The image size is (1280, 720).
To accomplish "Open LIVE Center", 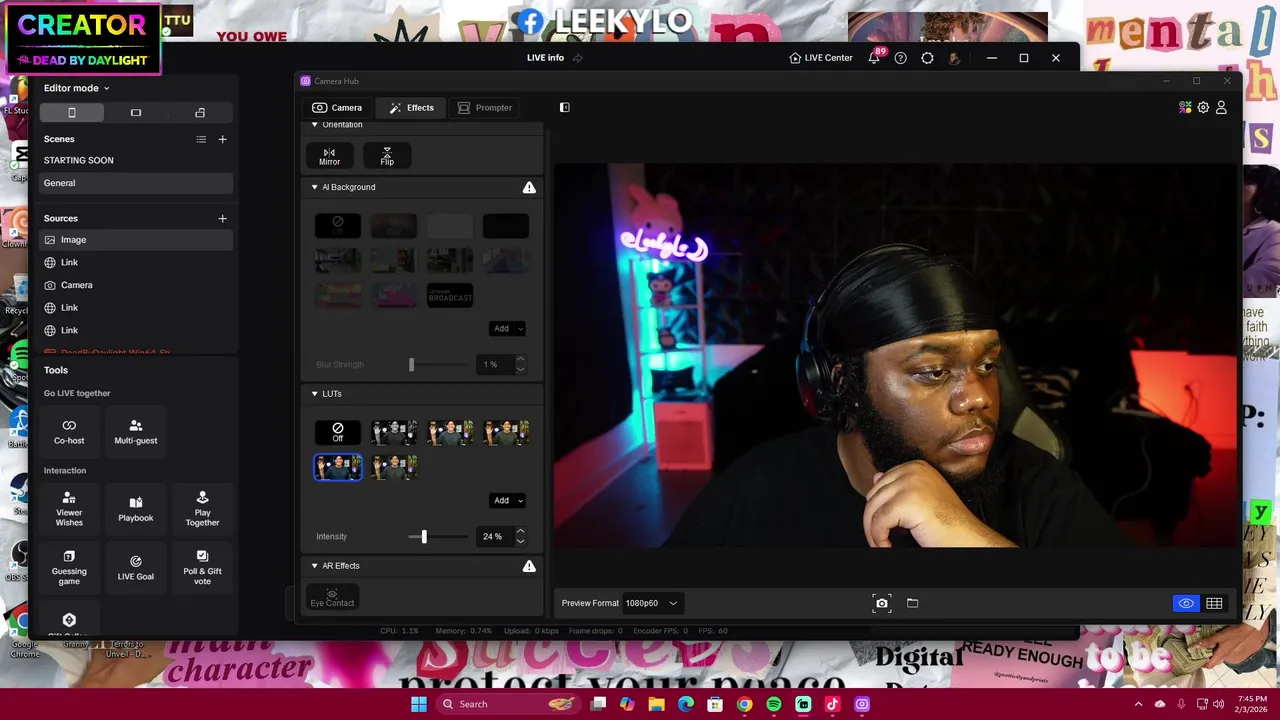I will click(821, 58).
